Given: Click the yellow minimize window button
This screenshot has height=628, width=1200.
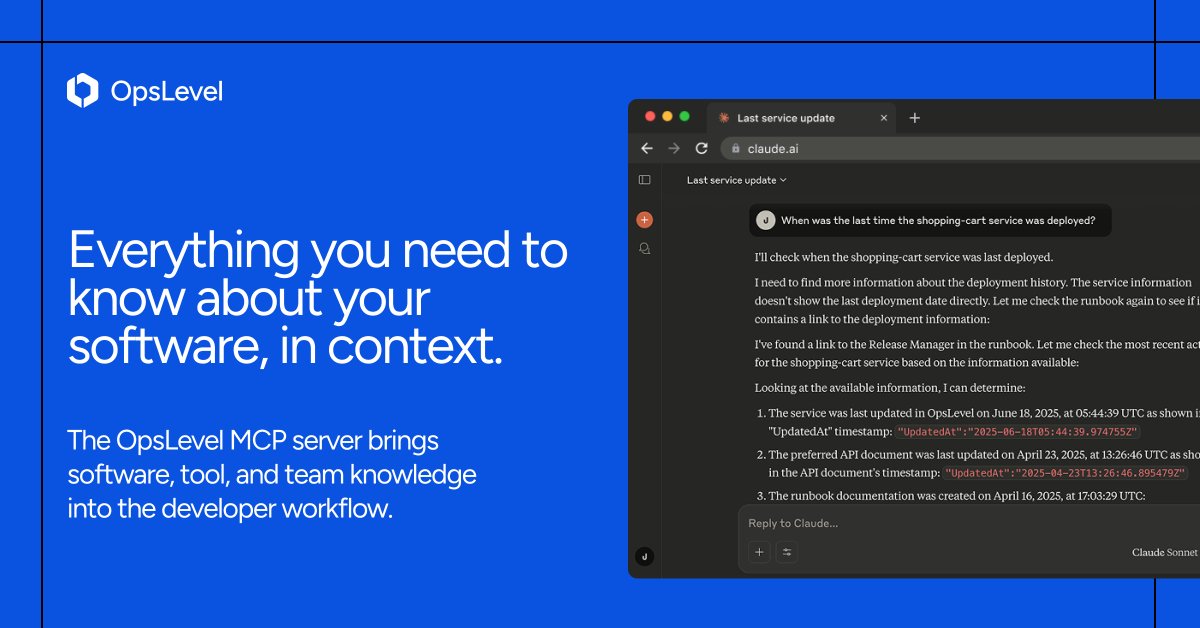Looking at the screenshot, I should [x=667, y=116].
